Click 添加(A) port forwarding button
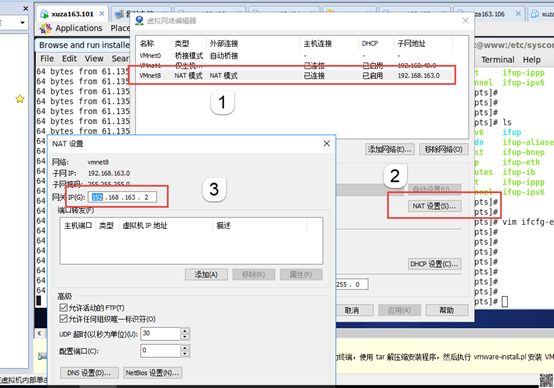 click(x=206, y=274)
